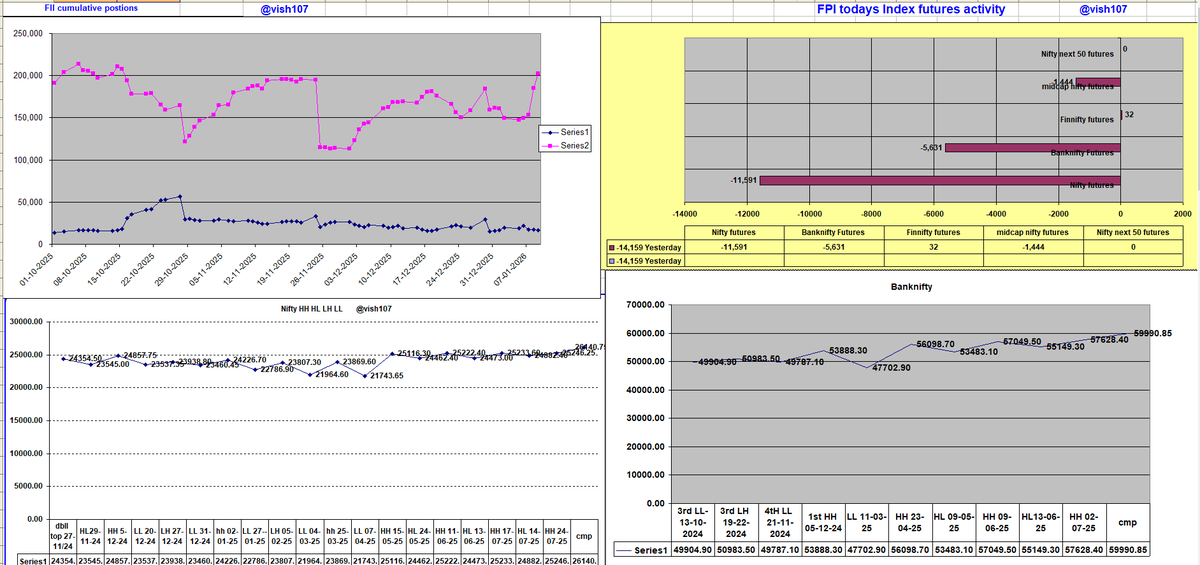This screenshot has height=565, width=1200.
Task: Click Series1 legend entry in FII chart
Action: click(x=564, y=132)
